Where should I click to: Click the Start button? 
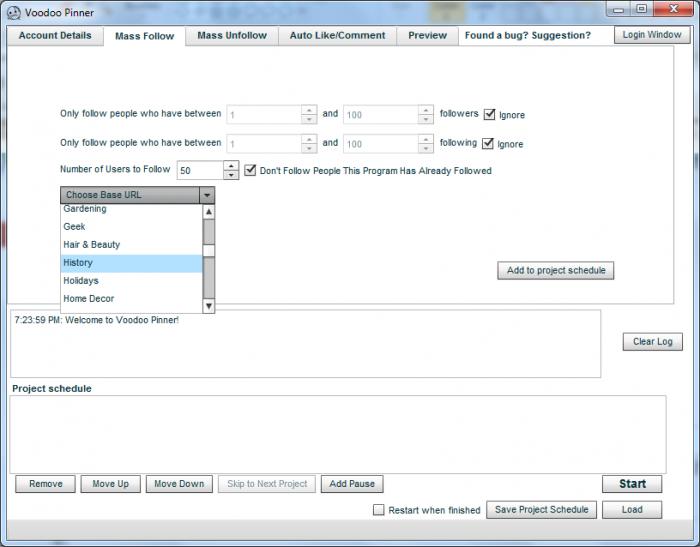point(632,484)
